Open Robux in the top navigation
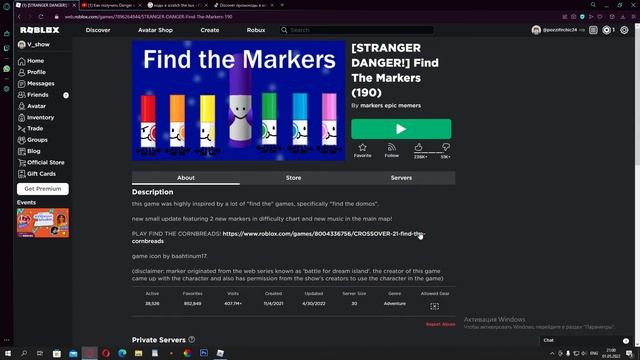 pos(256,30)
